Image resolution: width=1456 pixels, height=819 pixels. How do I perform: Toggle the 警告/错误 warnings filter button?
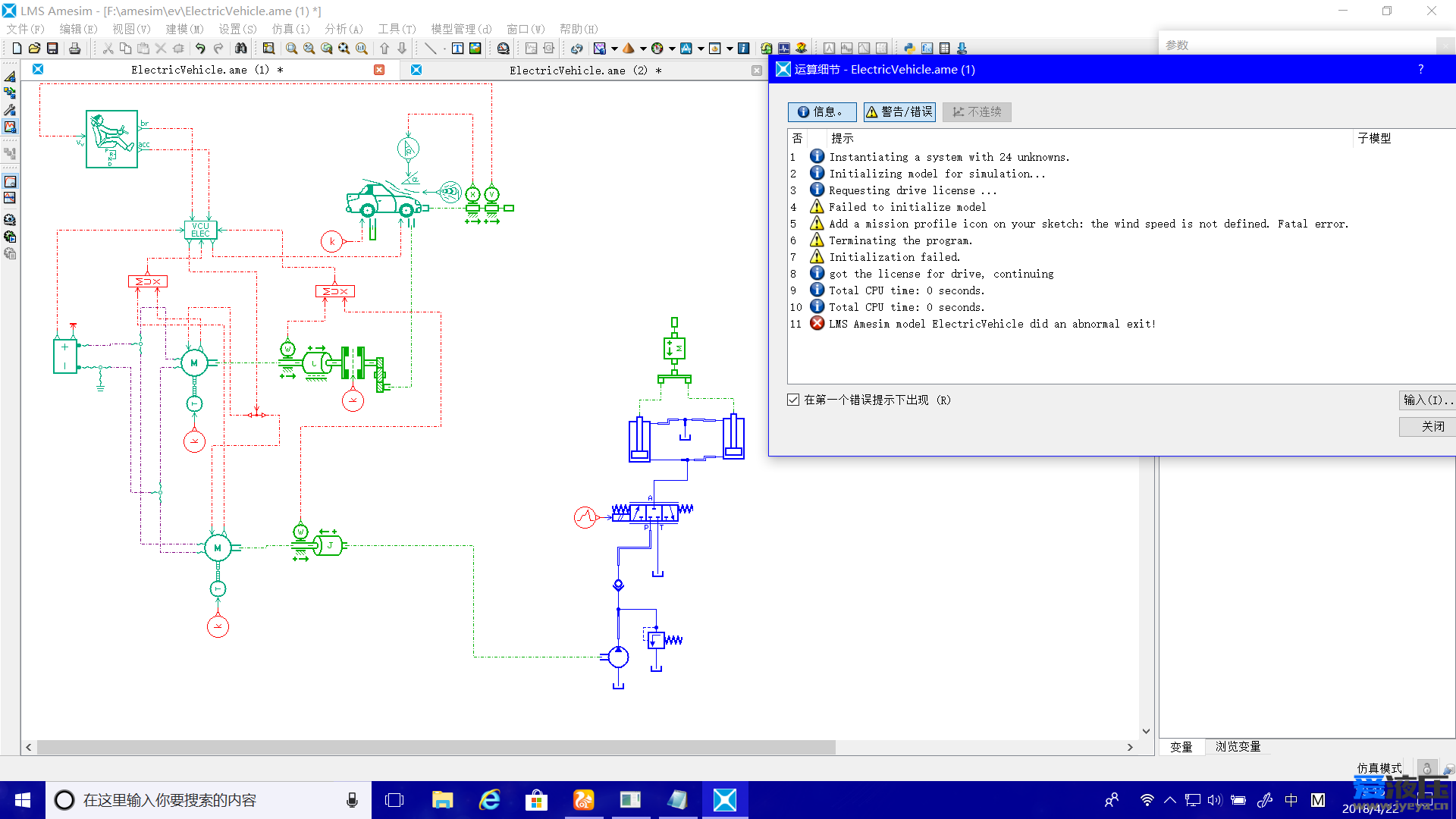[899, 112]
